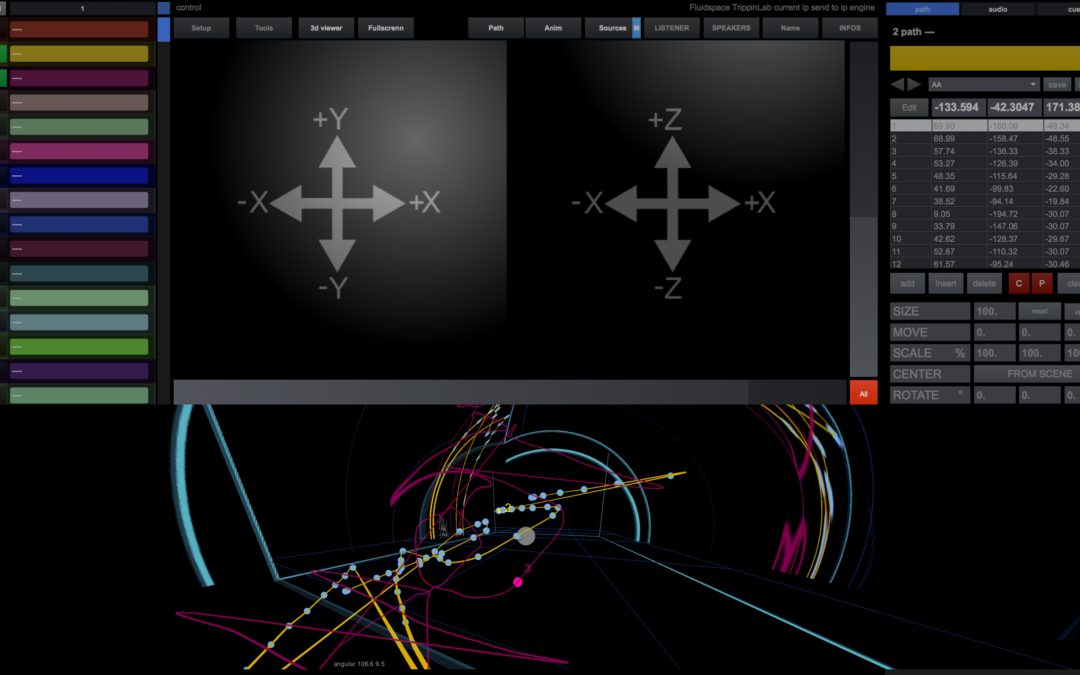Click the save preset button
This screenshot has height=675, width=1080.
[1057, 84]
